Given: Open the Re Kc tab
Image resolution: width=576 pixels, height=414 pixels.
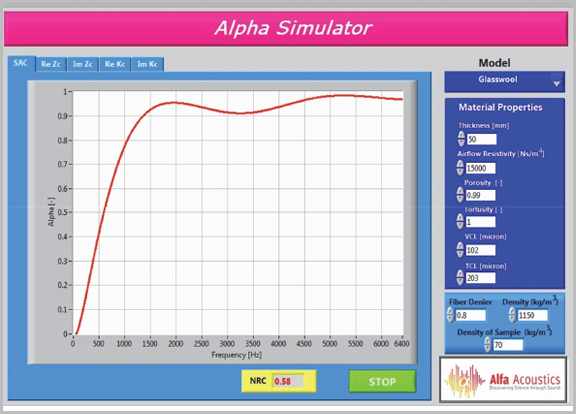Looking at the screenshot, I should [x=115, y=64].
